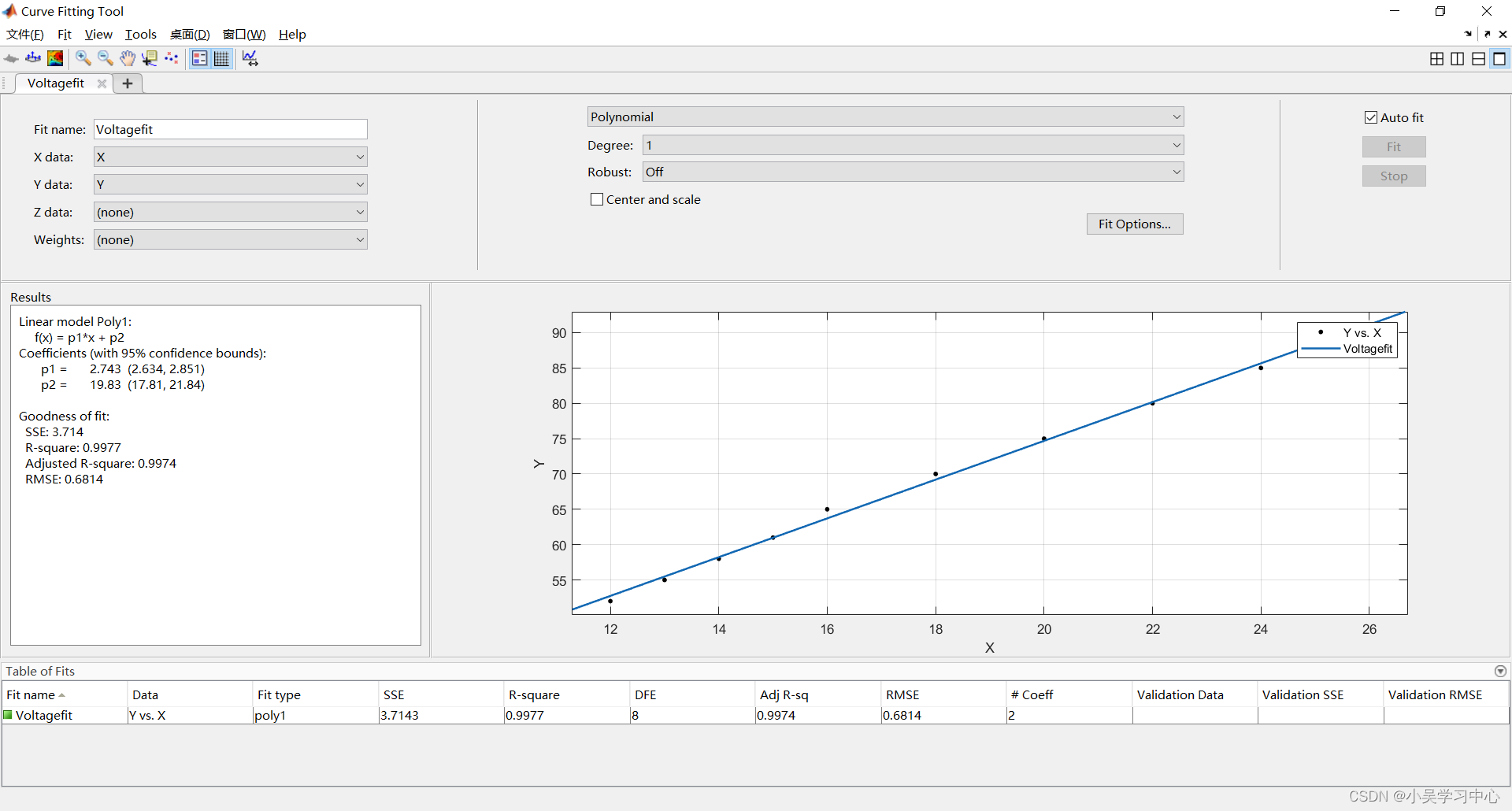Open Table of Fits options arrow
Screen dimensions: 1512x811
click(x=1500, y=672)
